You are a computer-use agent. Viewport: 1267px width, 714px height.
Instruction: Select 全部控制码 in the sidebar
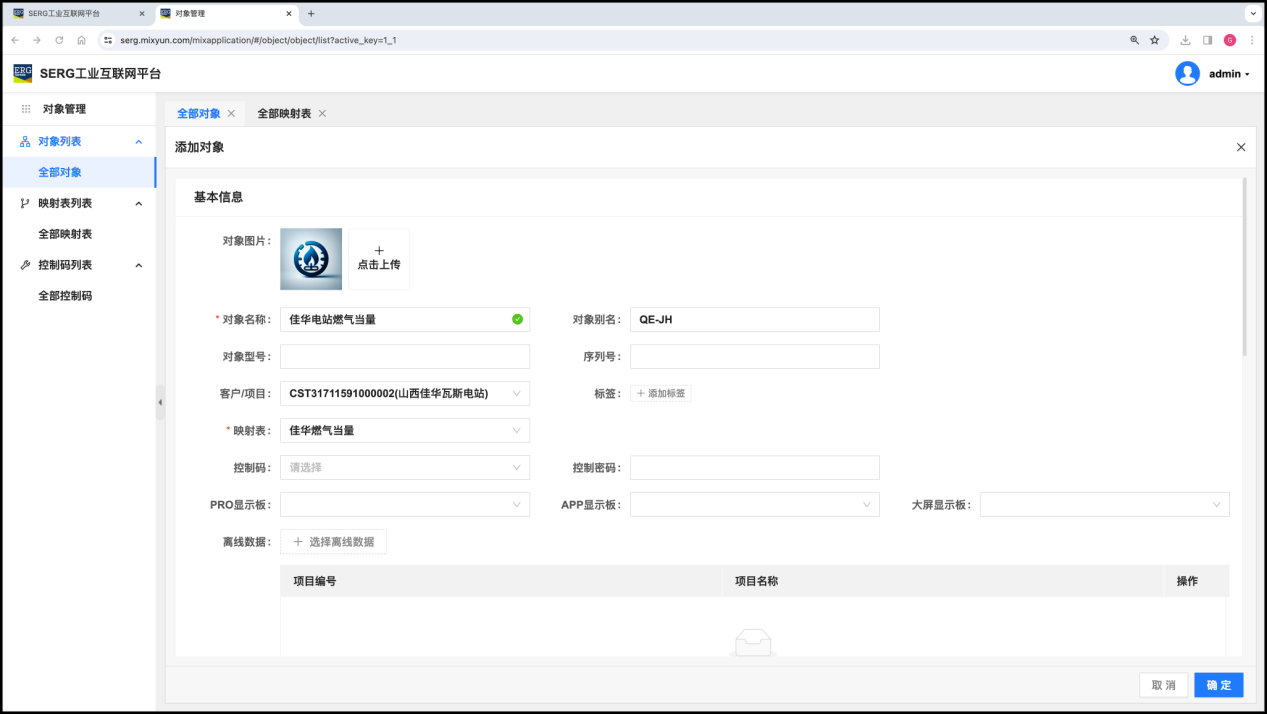[65, 296]
